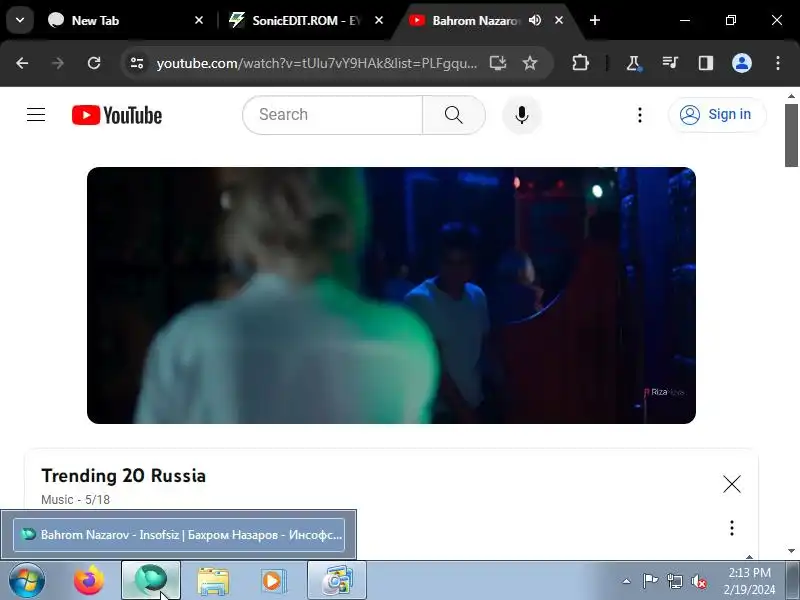Viewport: 800px width, 600px height.
Task: Open Windows Media Player taskbar icon
Action: pyautogui.click(x=274, y=581)
